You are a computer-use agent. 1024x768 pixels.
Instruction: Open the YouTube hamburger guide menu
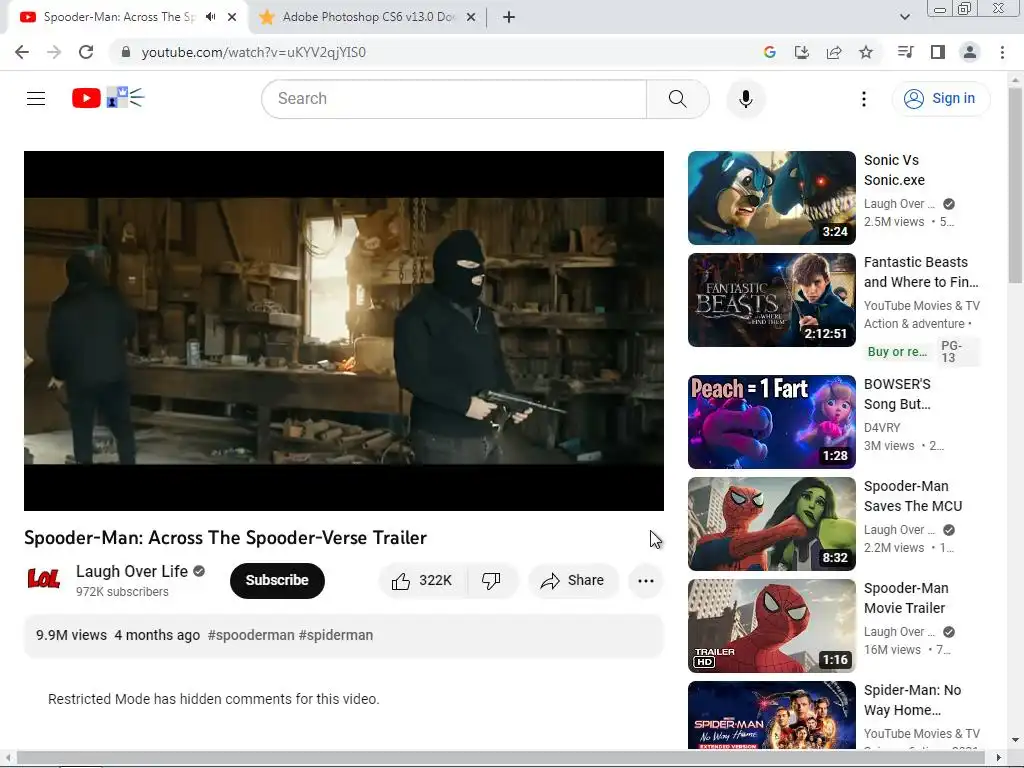[36, 99]
